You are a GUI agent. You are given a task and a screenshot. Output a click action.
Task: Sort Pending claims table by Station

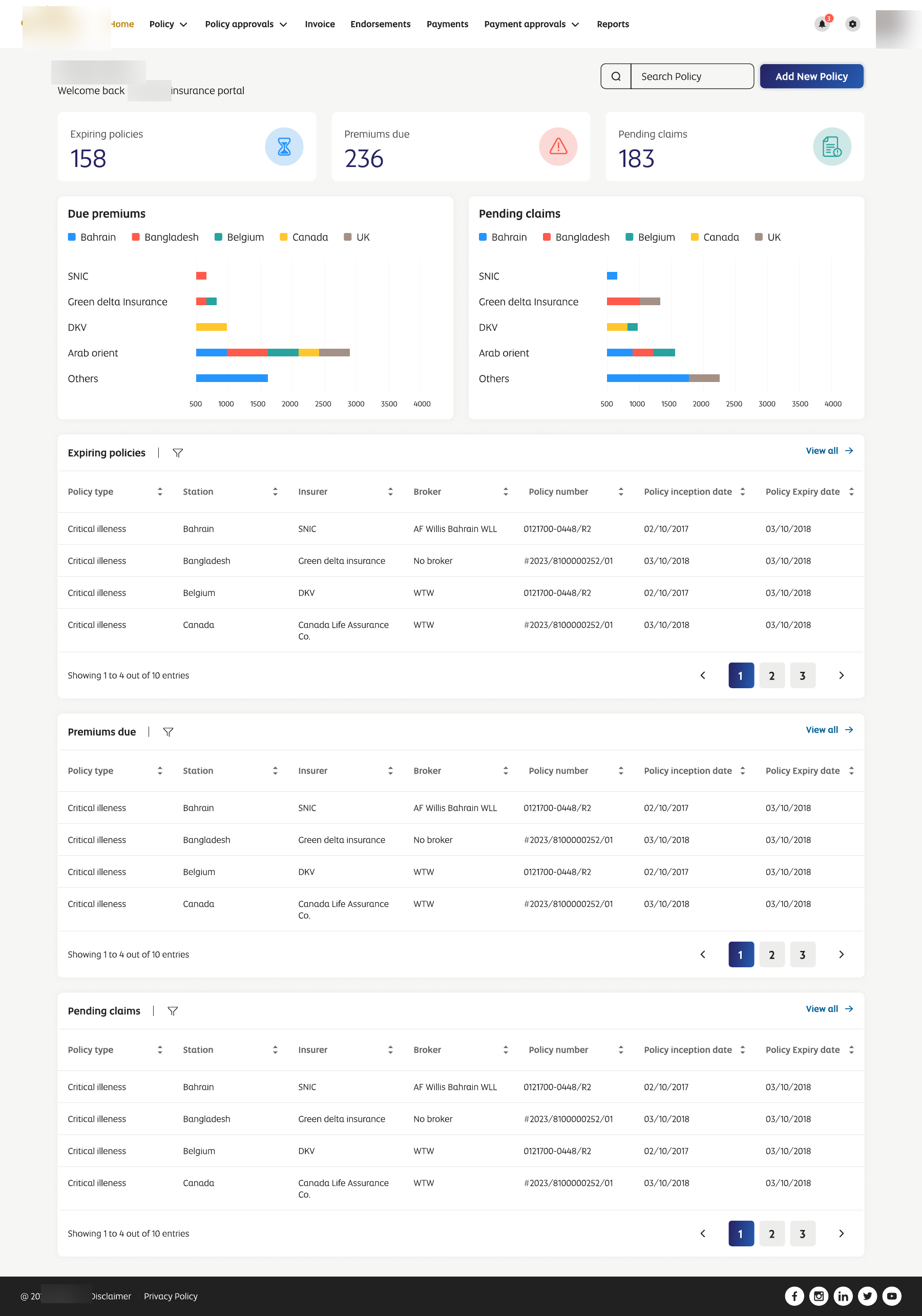pyautogui.click(x=275, y=1050)
